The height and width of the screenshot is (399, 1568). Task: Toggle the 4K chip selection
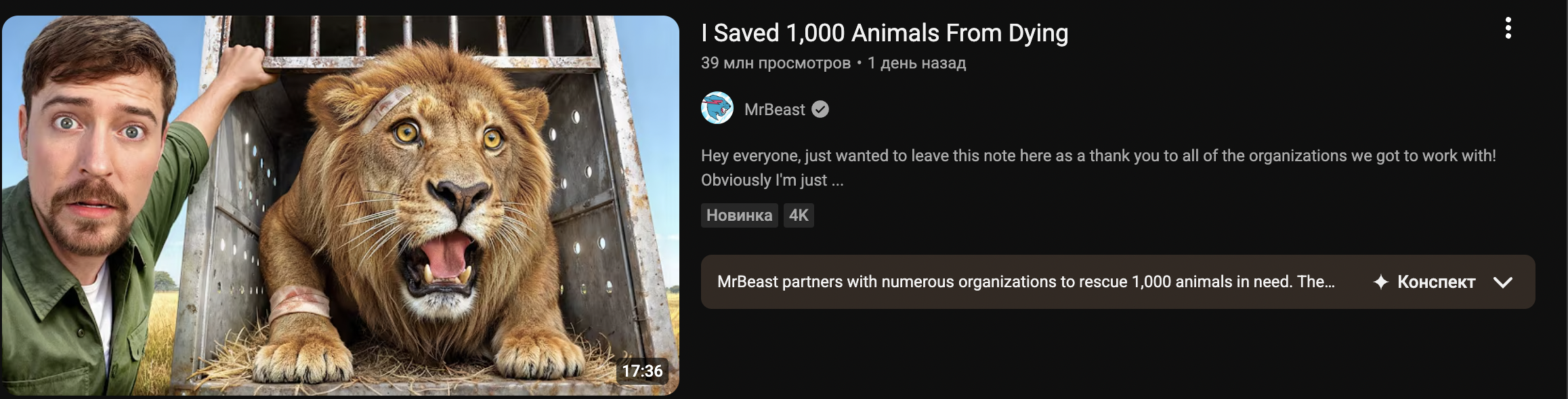click(x=798, y=215)
